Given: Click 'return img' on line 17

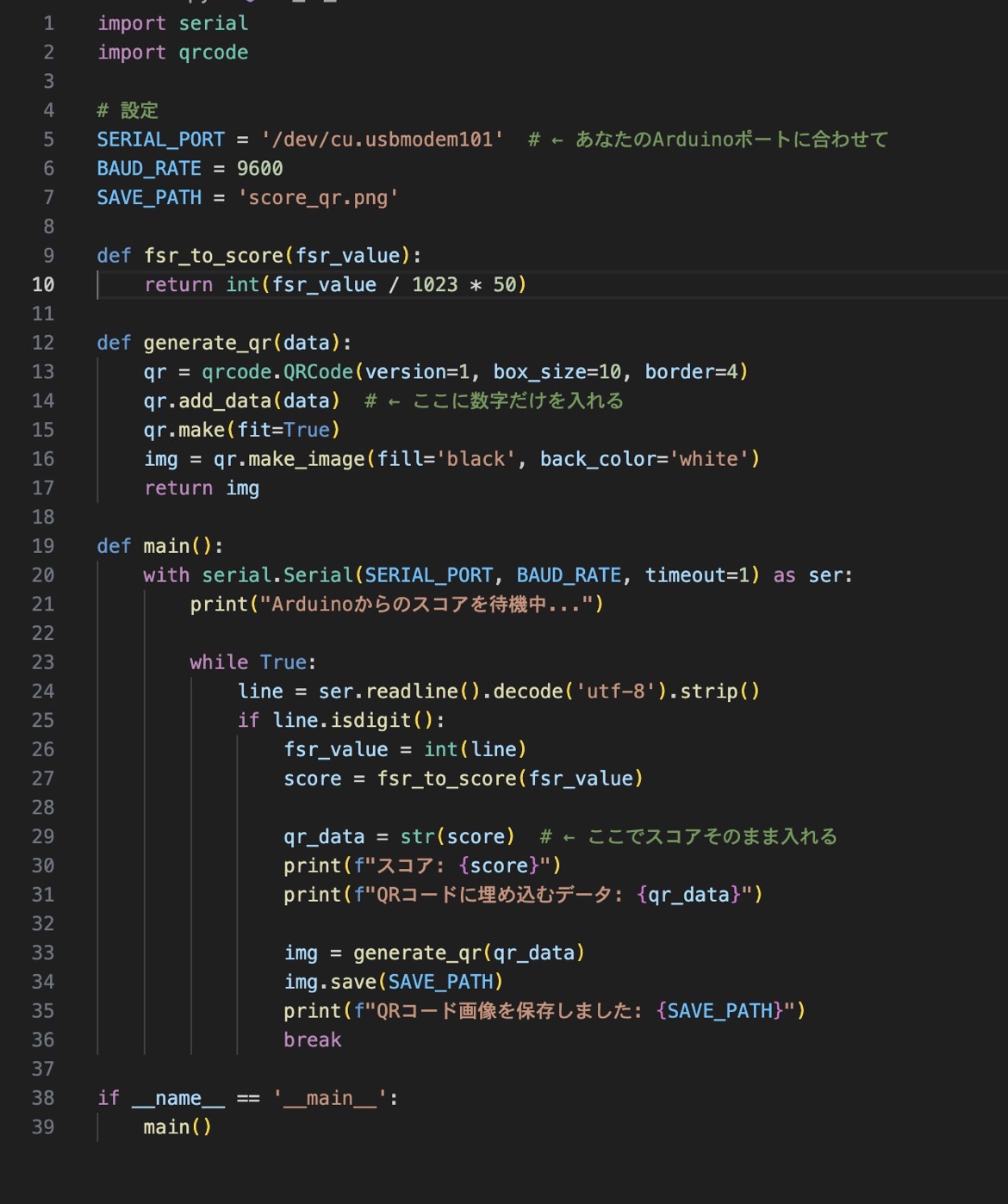Looking at the screenshot, I should tap(202, 488).
